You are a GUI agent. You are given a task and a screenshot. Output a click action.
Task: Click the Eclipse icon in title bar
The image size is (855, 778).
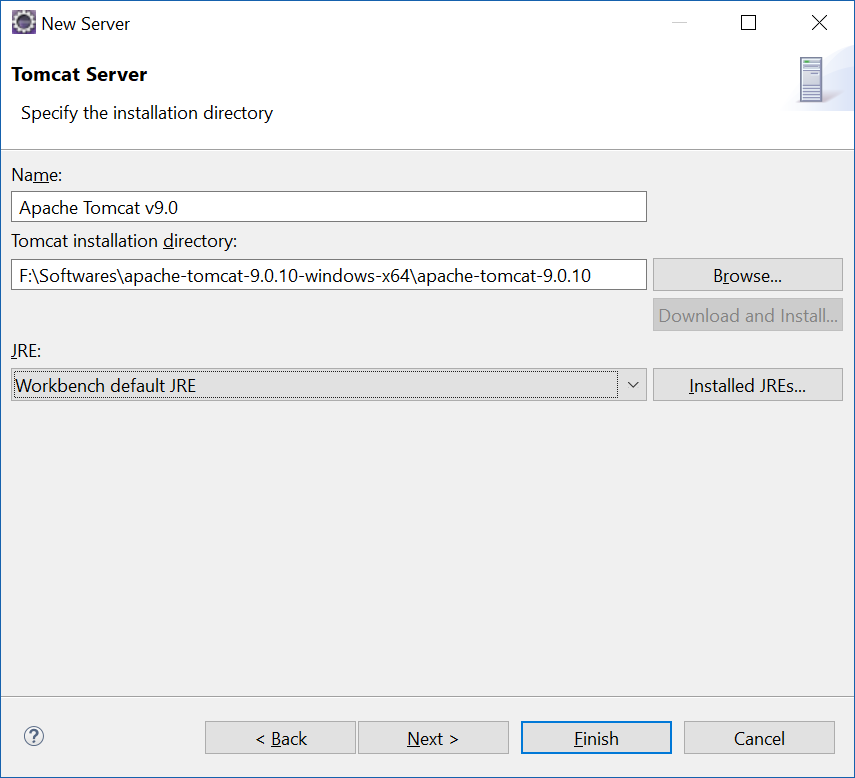point(23,23)
